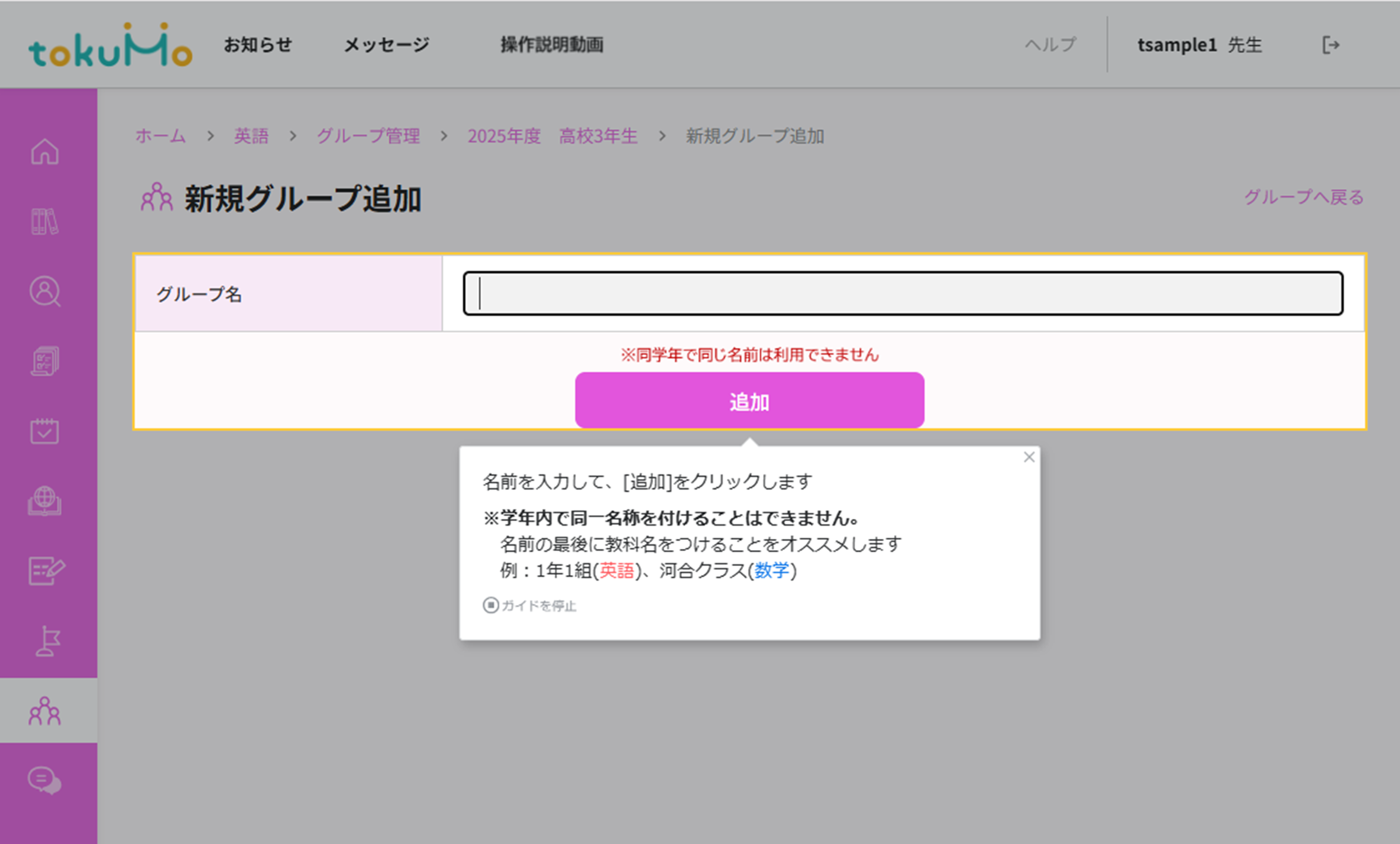This screenshot has width=1400, height=844.
Task: Go to グループ管理 breadcrumb link
Action: pyautogui.click(x=368, y=136)
